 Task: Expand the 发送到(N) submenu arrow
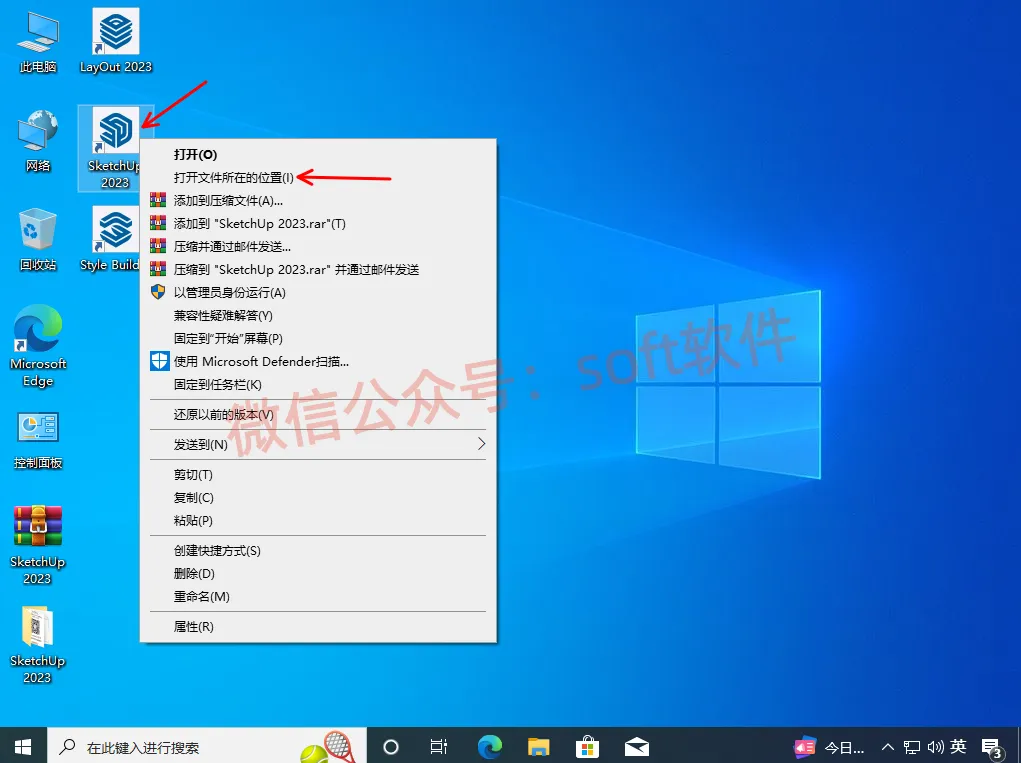click(481, 444)
